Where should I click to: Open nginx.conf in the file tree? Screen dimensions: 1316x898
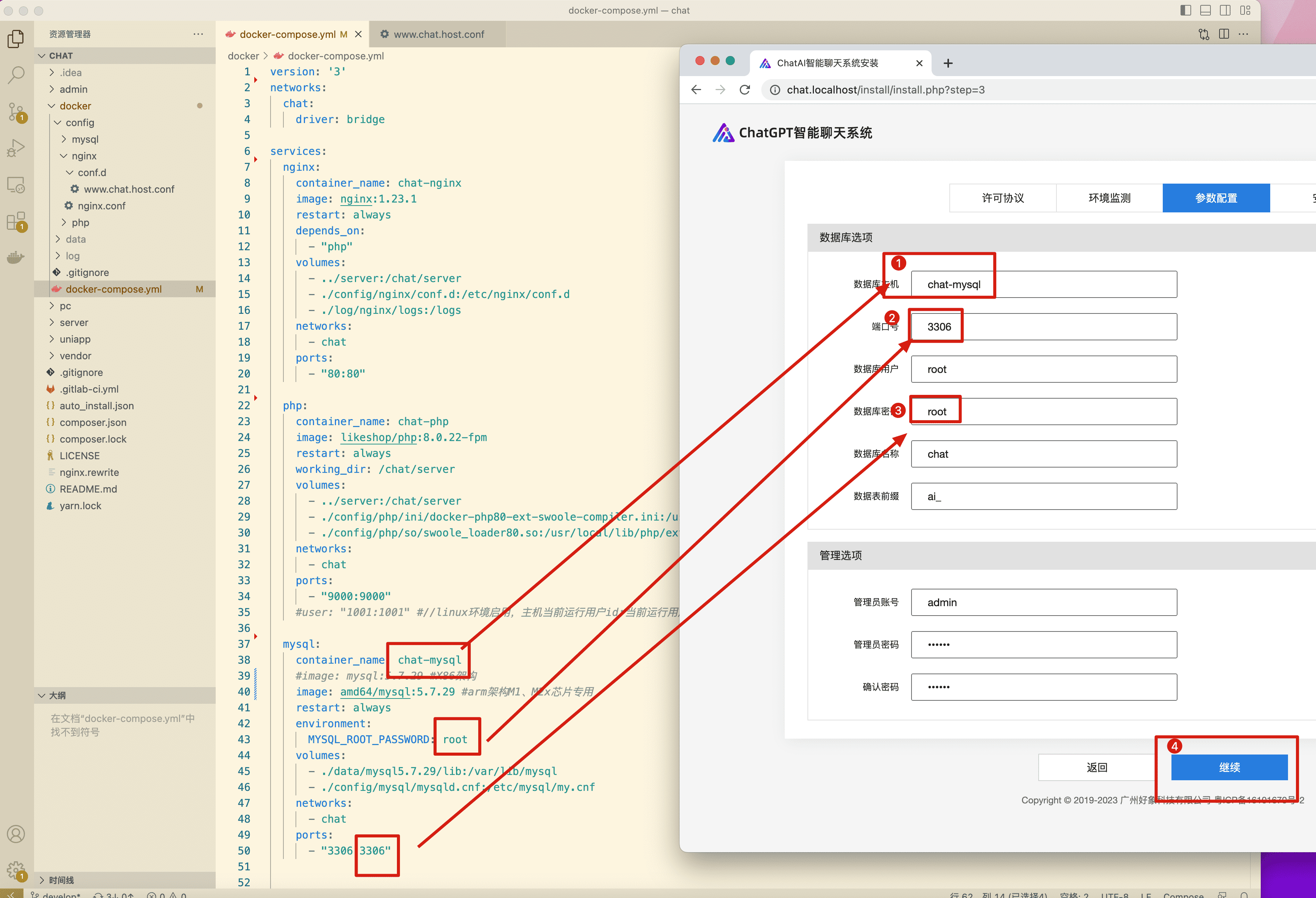[124, 206]
